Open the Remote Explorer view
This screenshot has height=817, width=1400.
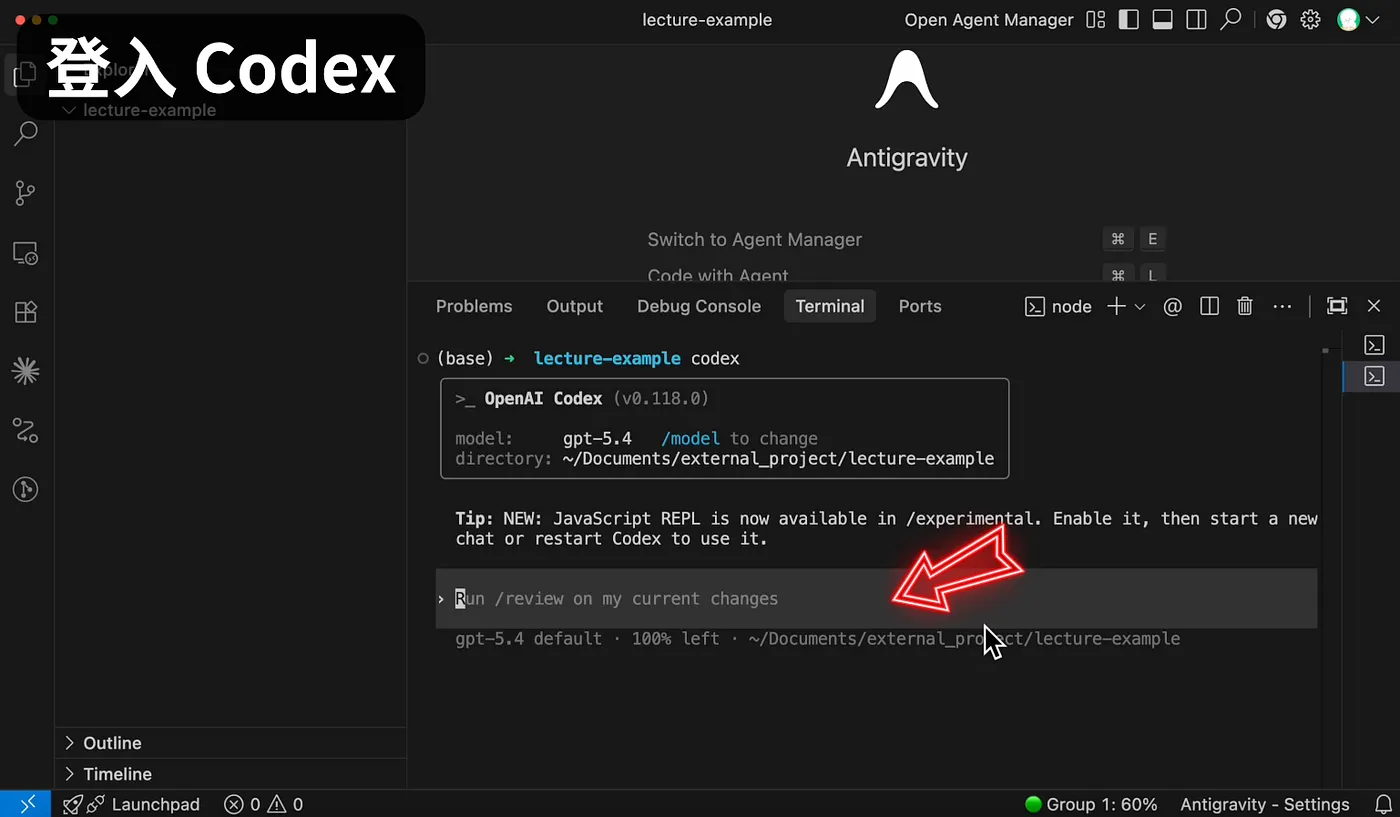[x=26, y=253]
